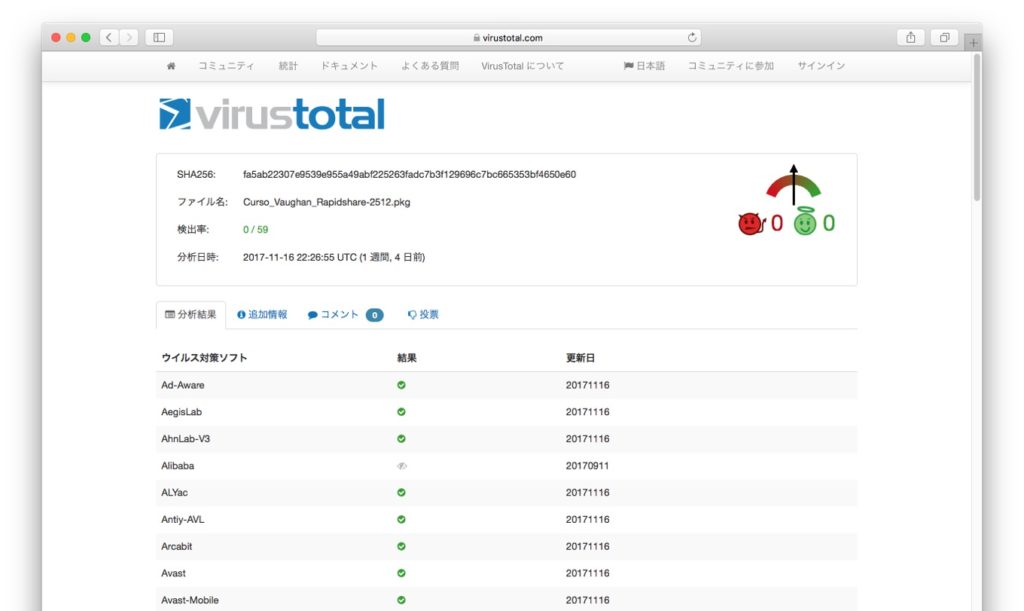Click Safari's share icon
The image size is (1024, 611).
(x=911, y=37)
